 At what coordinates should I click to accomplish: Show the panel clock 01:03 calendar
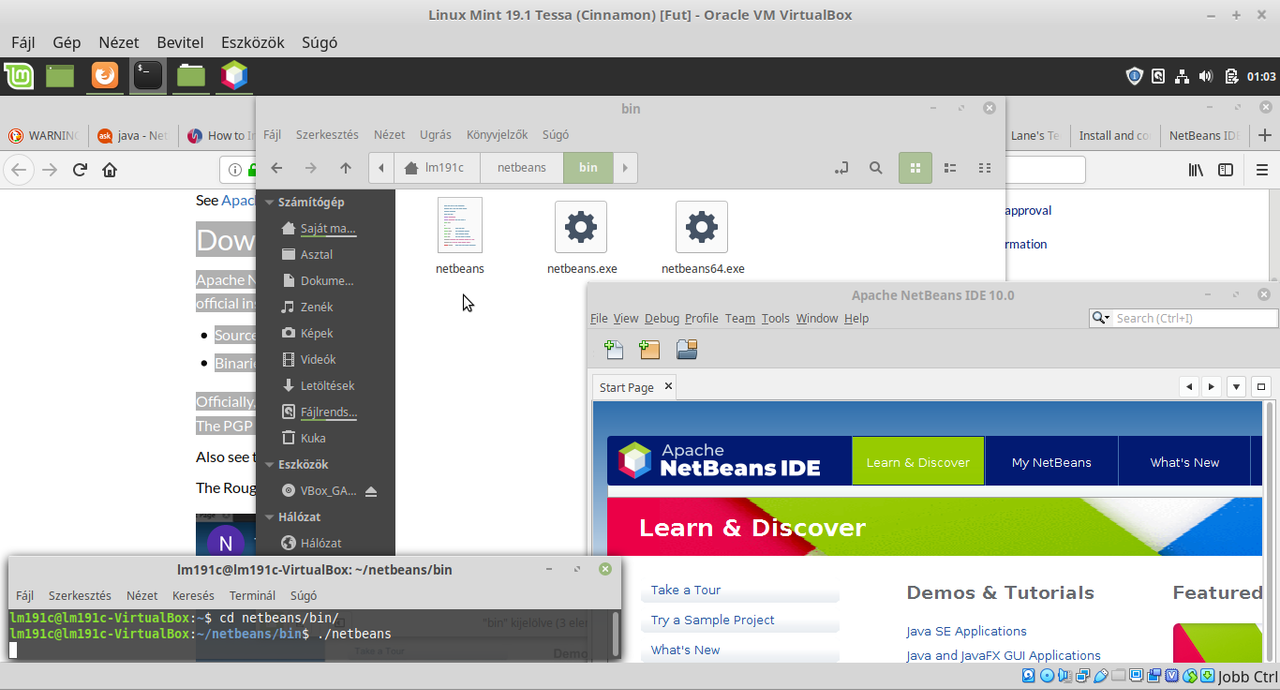1261,76
